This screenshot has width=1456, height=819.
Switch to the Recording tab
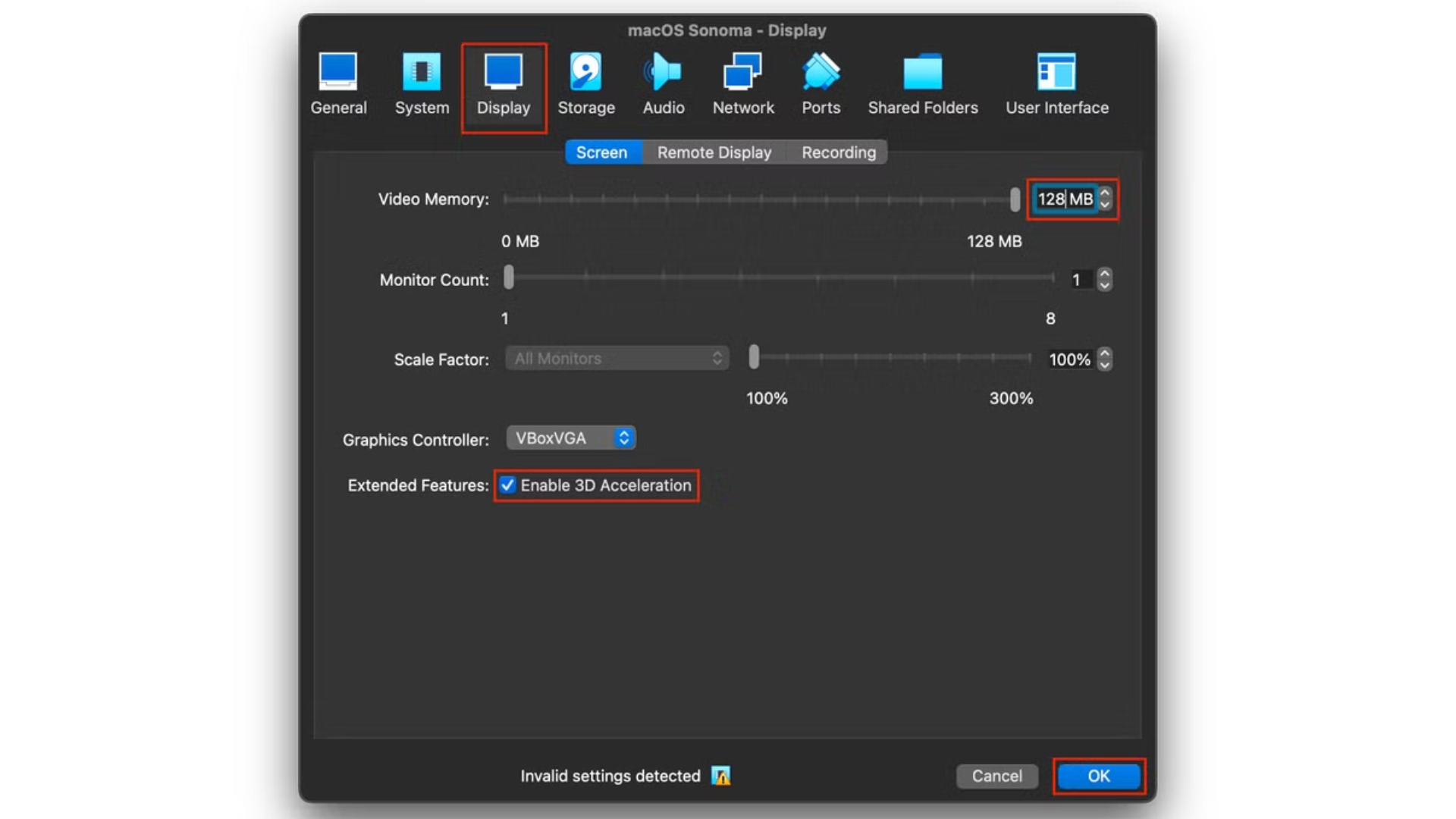click(x=838, y=152)
